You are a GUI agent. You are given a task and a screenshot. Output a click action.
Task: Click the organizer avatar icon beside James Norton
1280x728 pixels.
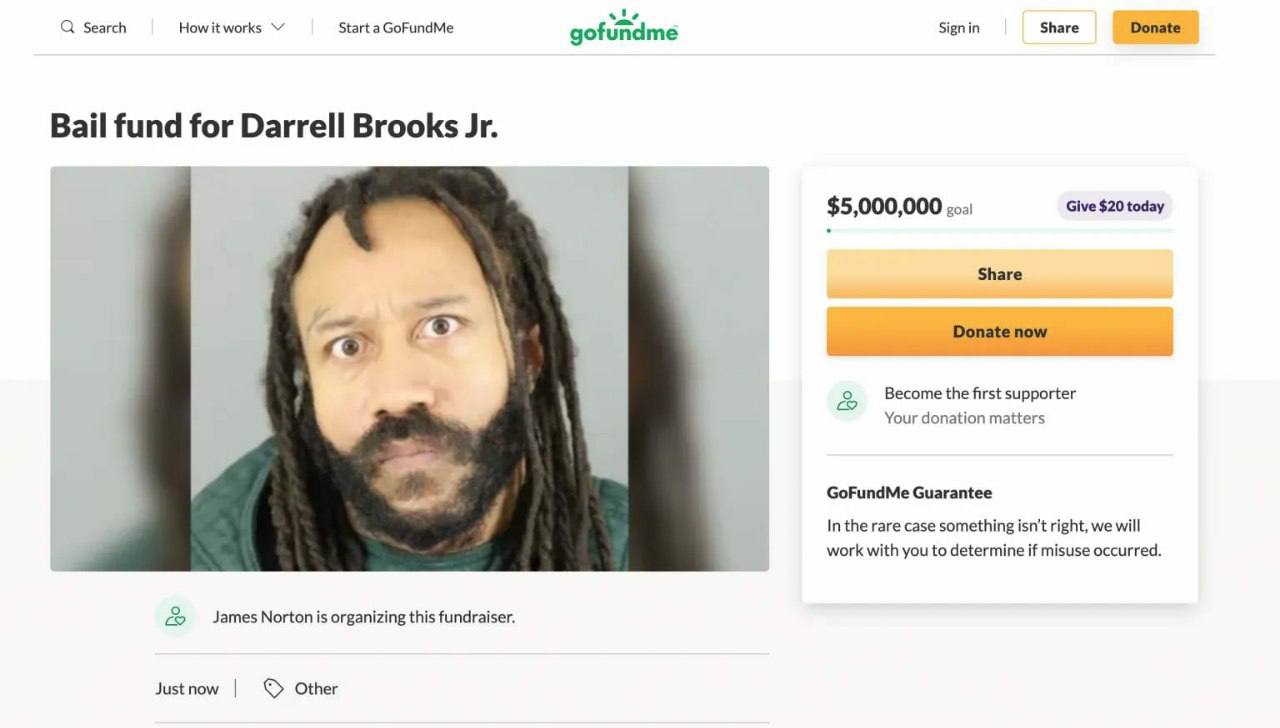175,616
